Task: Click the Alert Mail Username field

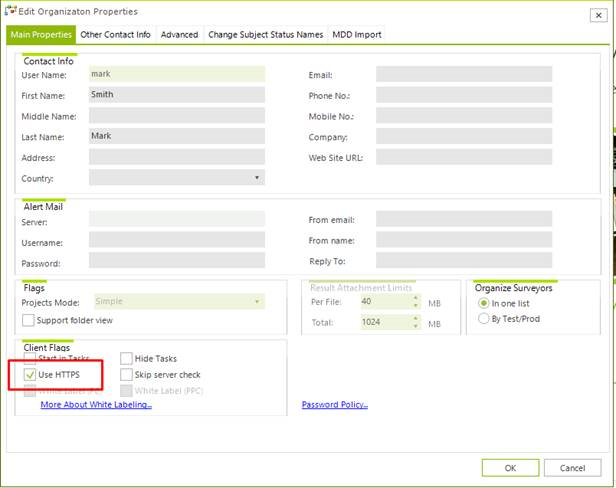Action: pos(177,240)
